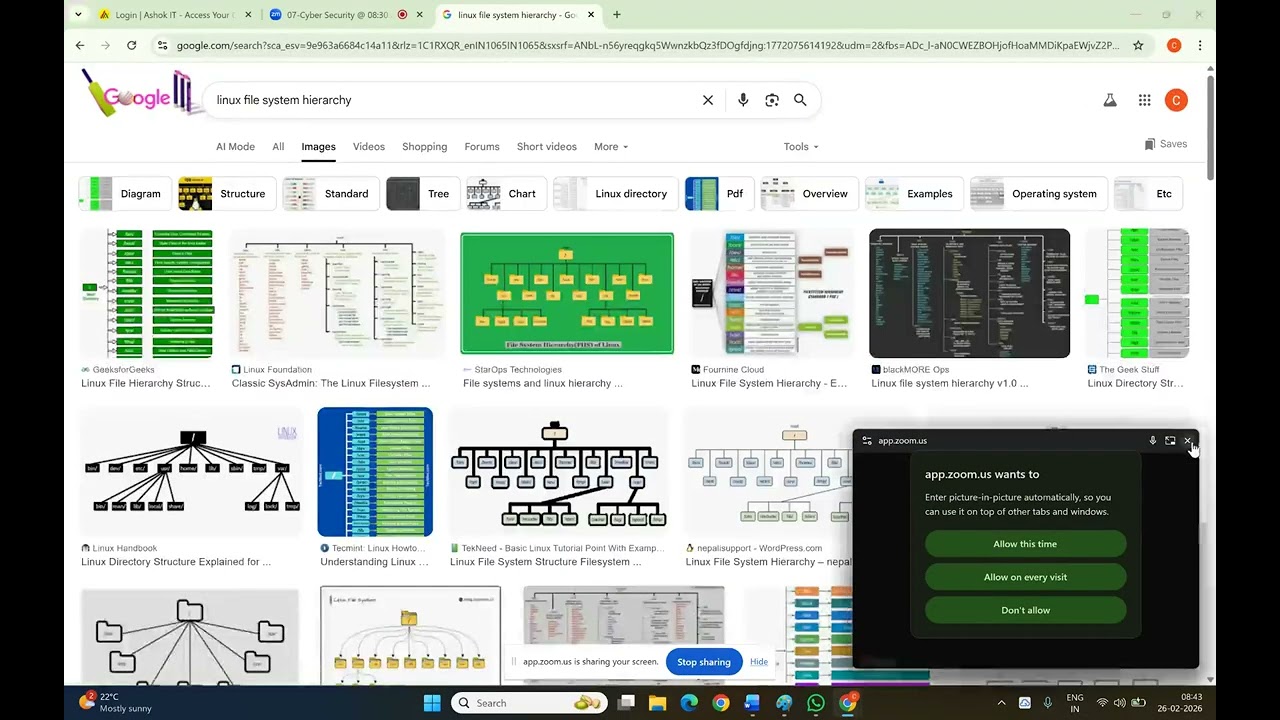Clear the search box with X
Viewport: 1280px width, 720px height.
(708, 100)
